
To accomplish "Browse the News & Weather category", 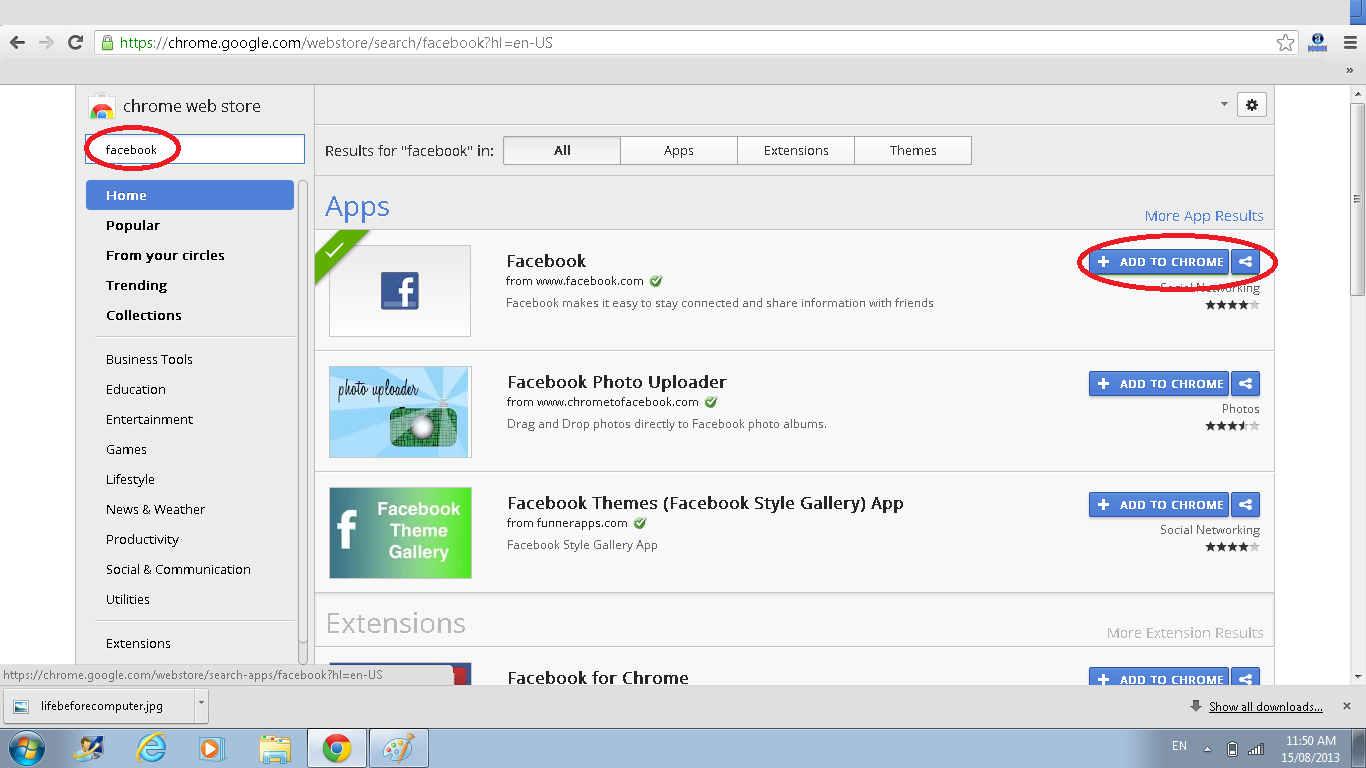I will click(x=155, y=509).
